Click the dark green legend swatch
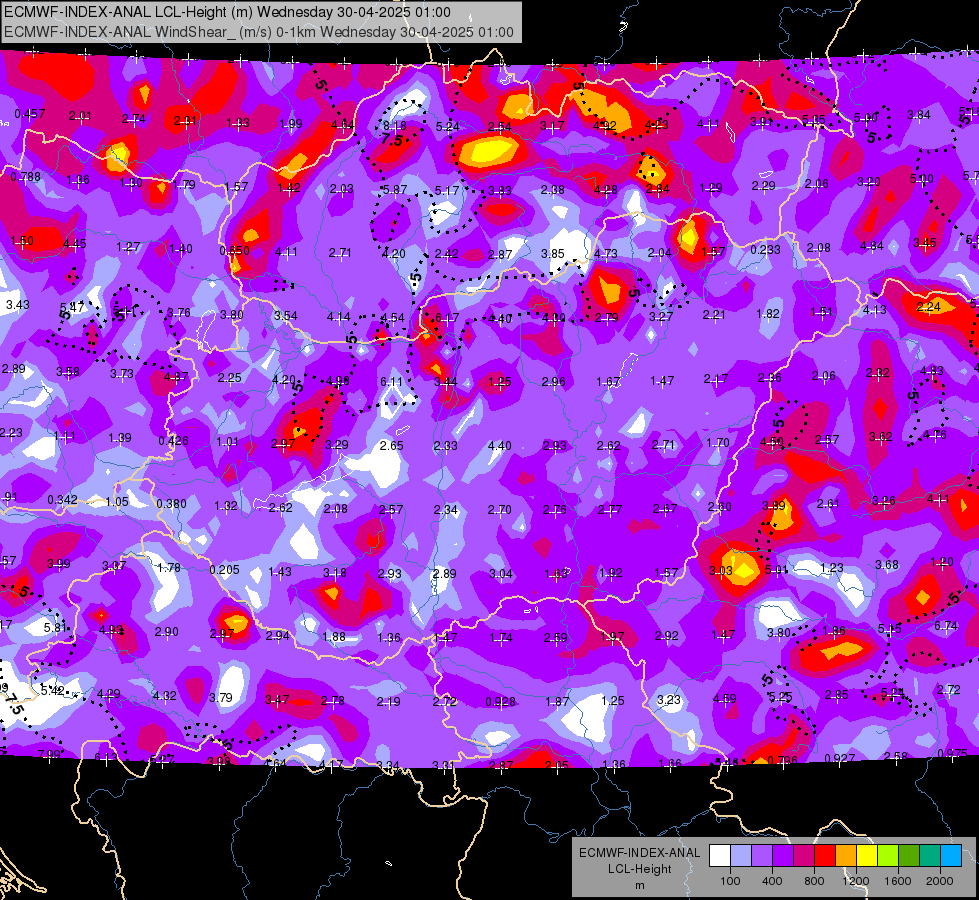The width and height of the screenshot is (979, 900). pyautogui.click(x=908, y=856)
